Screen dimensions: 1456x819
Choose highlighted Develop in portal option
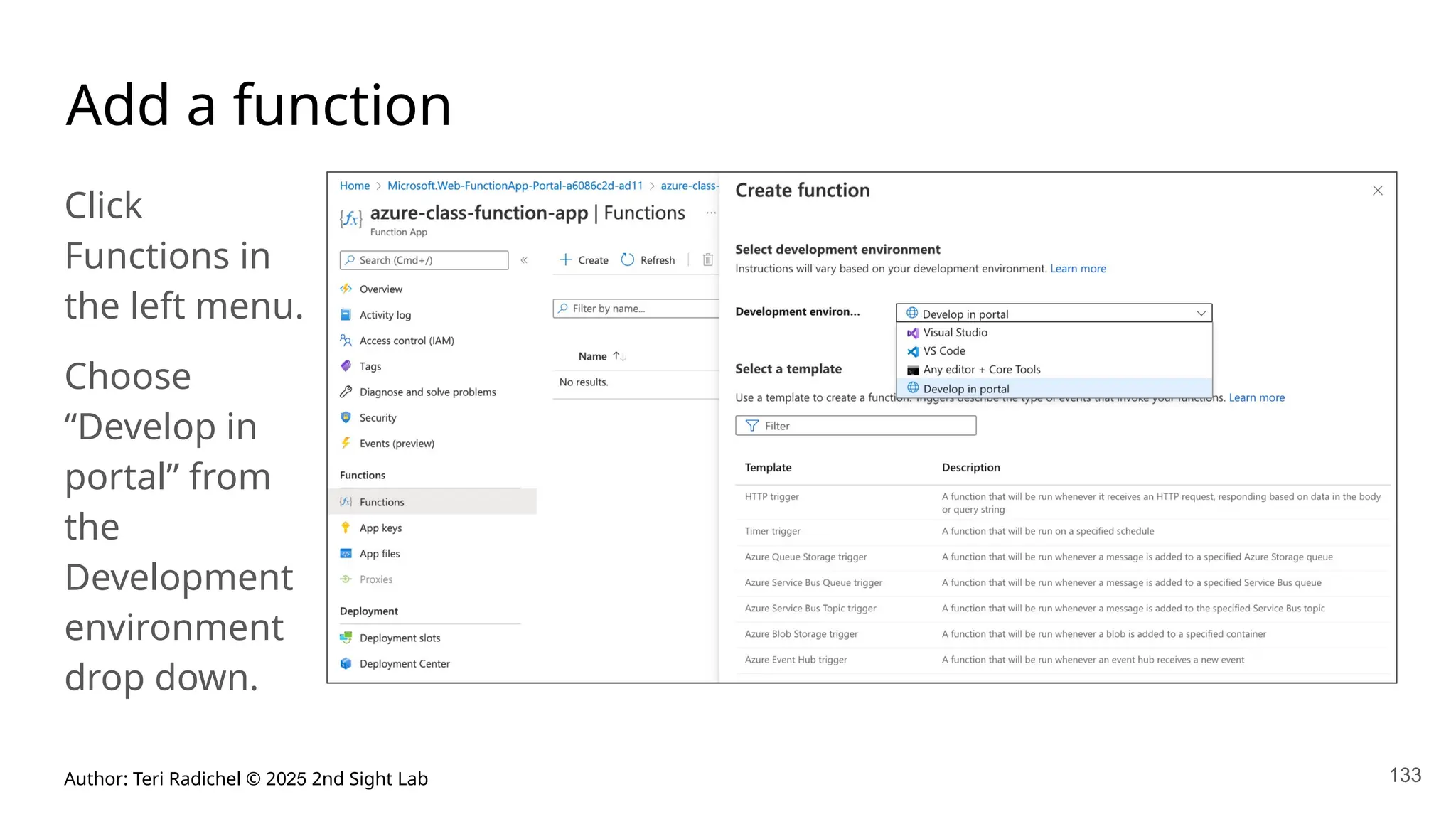pos(1055,389)
